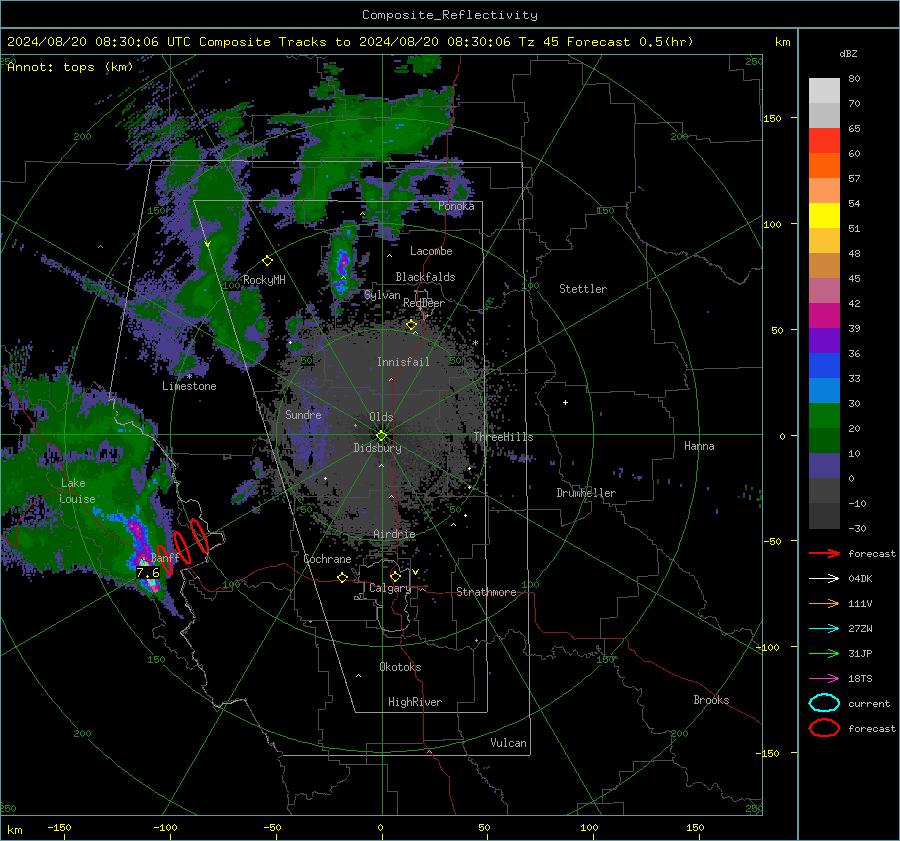Select the Lacombe city label

(431, 251)
